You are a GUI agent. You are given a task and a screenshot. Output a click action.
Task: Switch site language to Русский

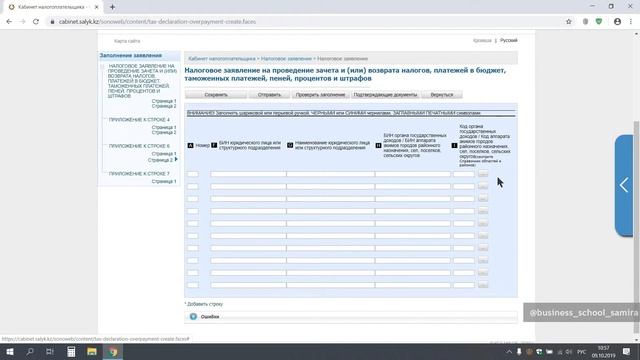pyautogui.click(x=509, y=40)
